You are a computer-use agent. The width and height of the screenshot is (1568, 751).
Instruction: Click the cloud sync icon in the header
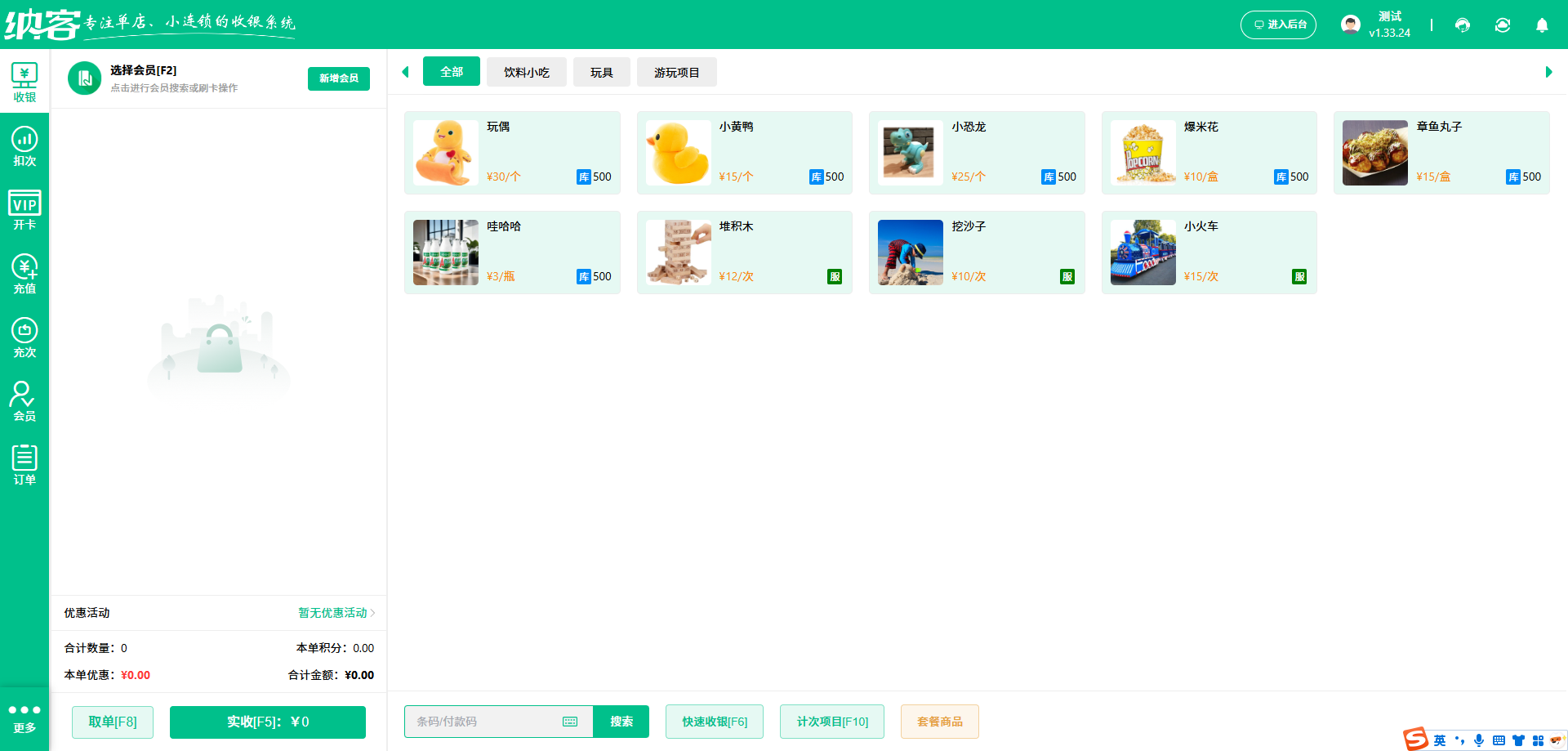pyautogui.click(x=1503, y=25)
